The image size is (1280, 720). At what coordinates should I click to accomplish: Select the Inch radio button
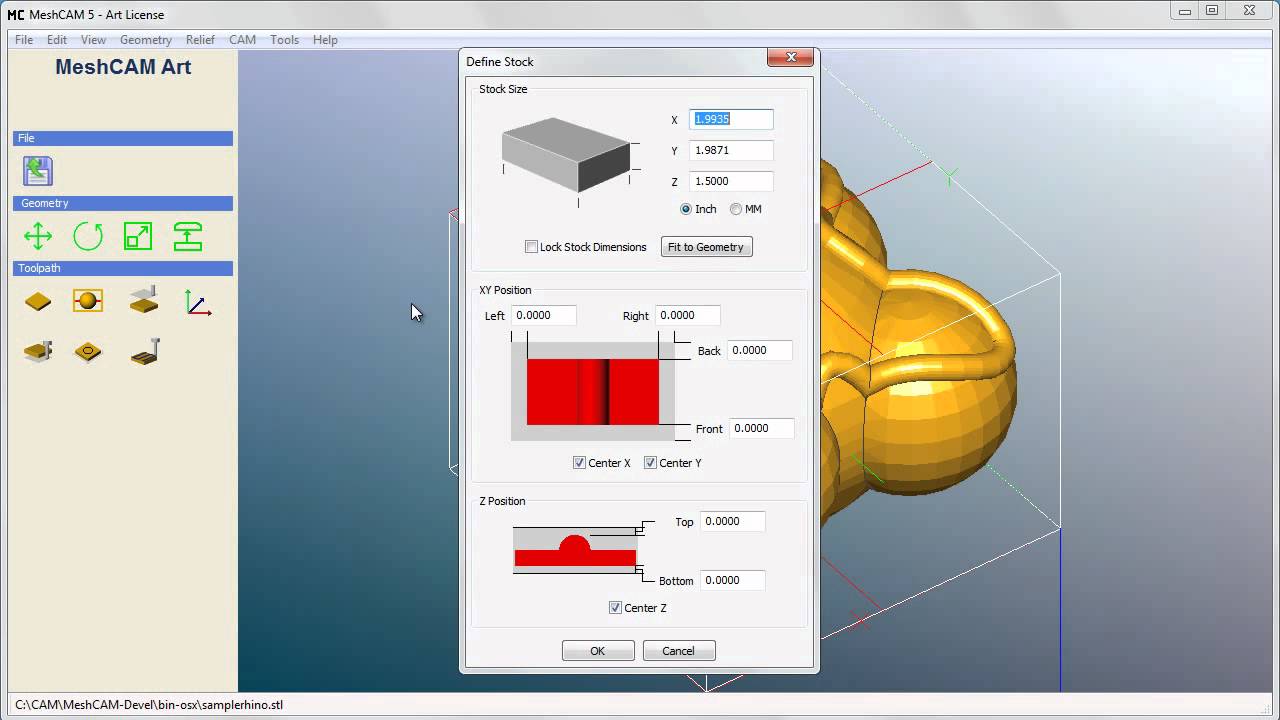click(x=686, y=209)
